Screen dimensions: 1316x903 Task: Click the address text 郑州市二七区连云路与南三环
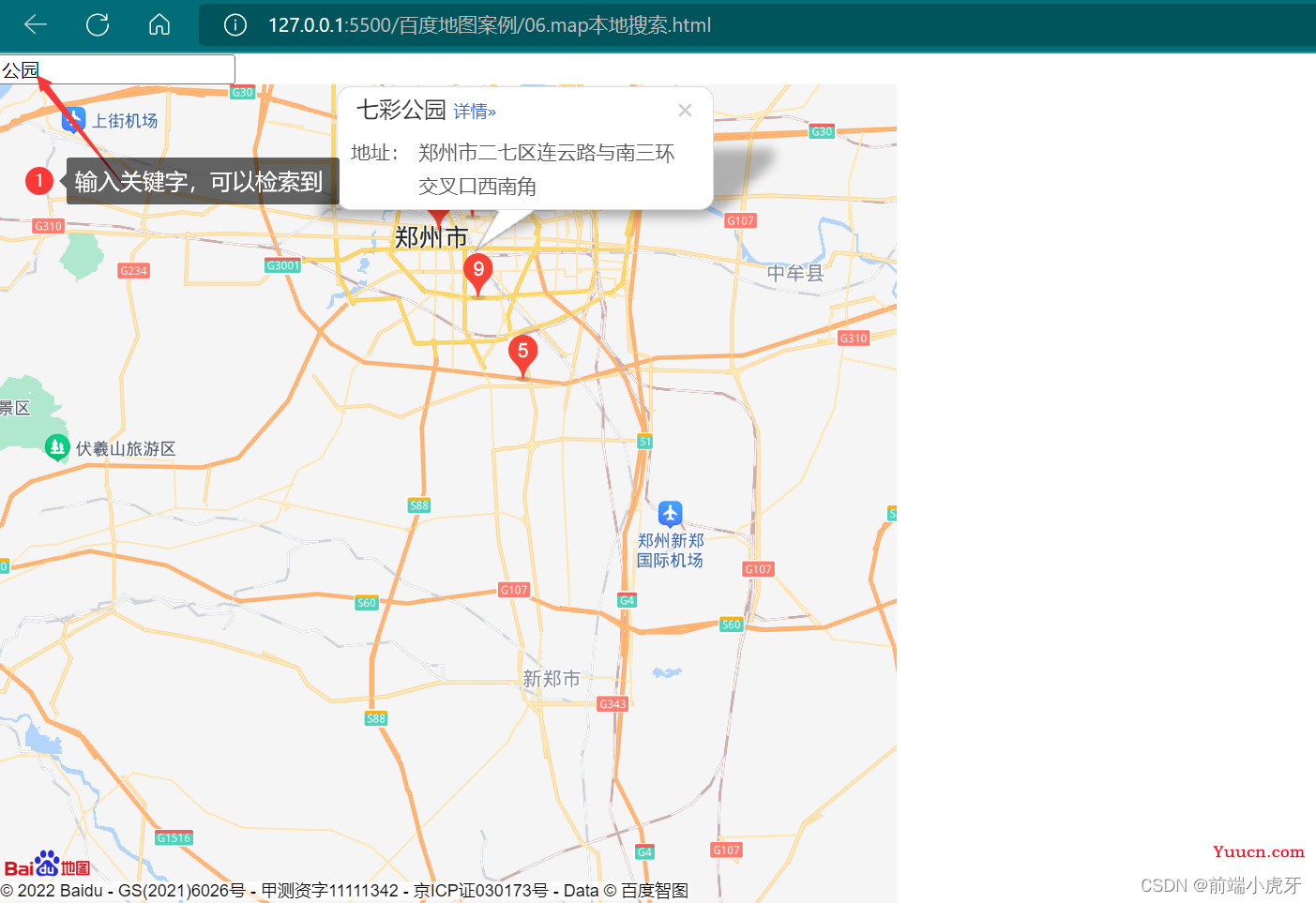pos(547,153)
